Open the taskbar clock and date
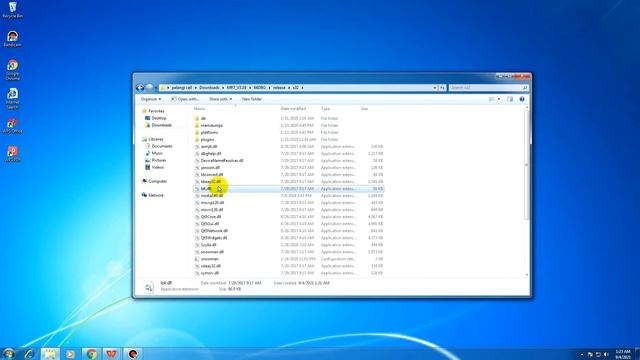The height and width of the screenshot is (360, 640). 623,354
